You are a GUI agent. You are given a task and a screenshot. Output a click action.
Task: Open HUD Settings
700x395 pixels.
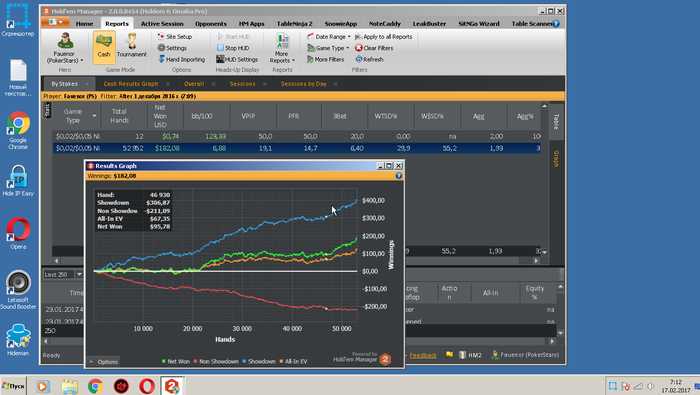[x=237, y=59]
